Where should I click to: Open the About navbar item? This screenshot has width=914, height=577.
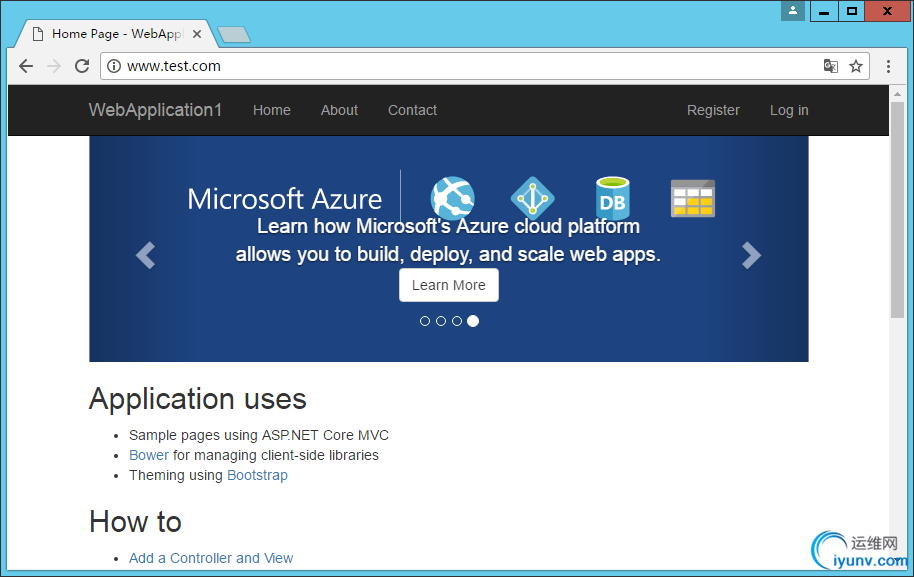pos(339,110)
